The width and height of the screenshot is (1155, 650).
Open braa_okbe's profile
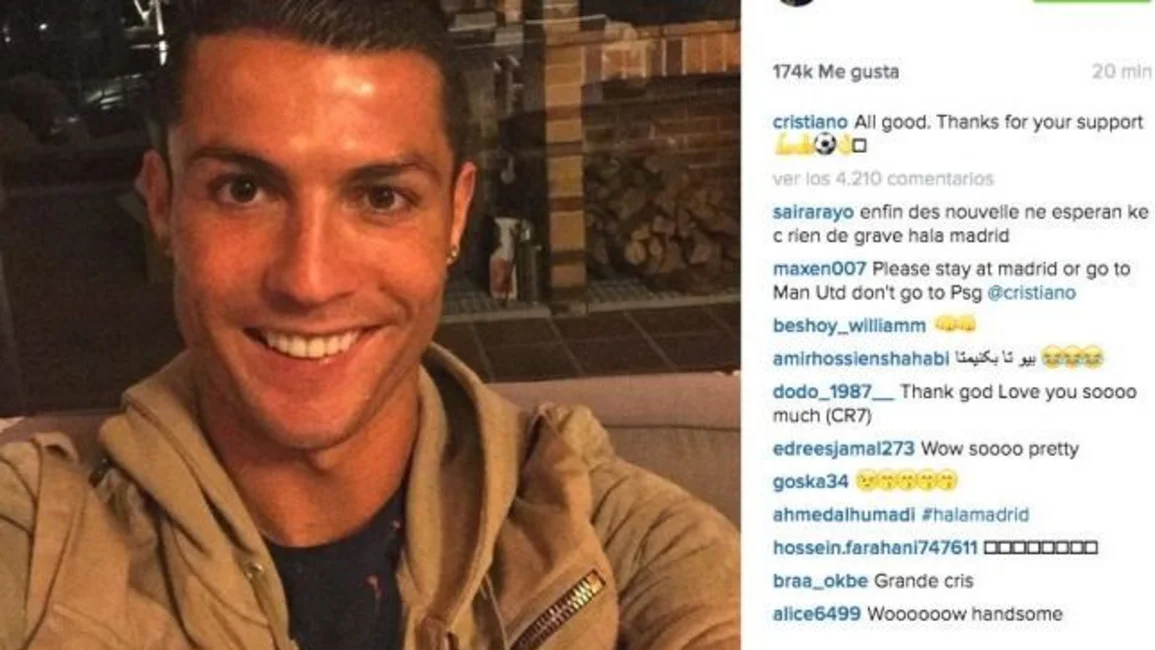pos(820,581)
